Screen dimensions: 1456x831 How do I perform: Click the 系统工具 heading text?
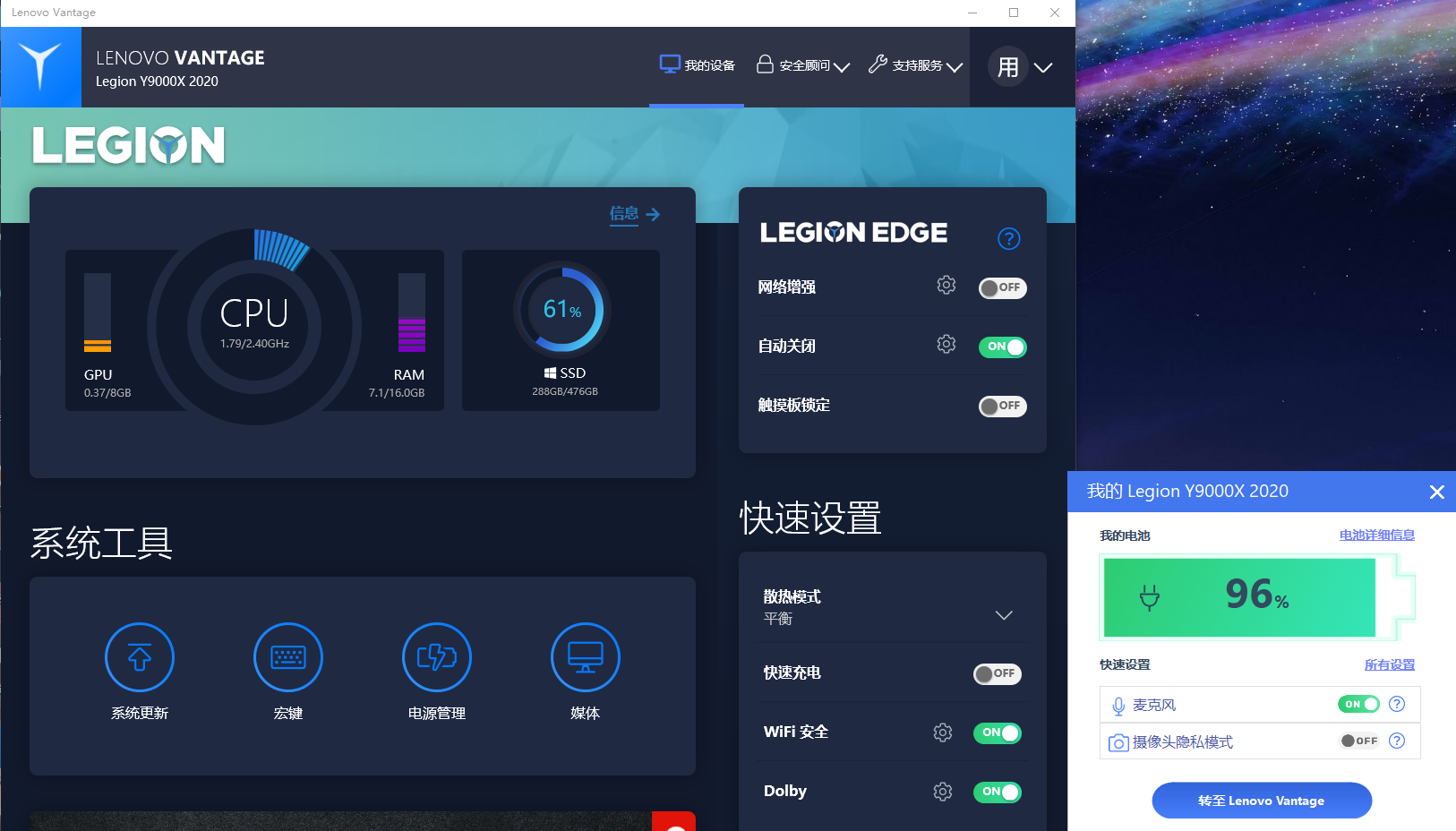click(101, 543)
